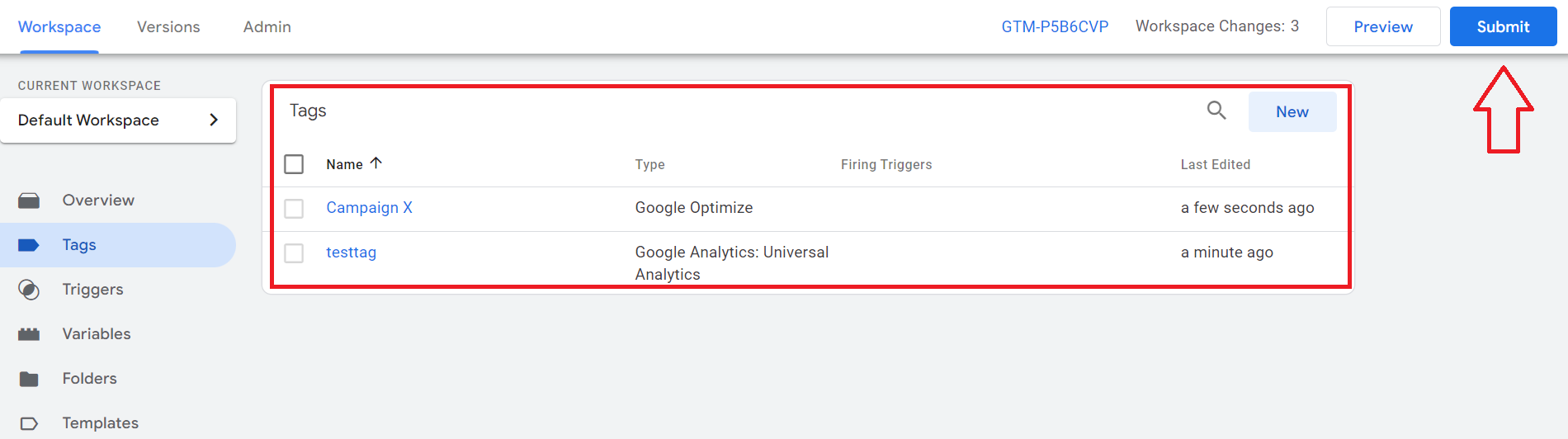The width and height of the screenshot is (1568, 439).
Task: Tick the Campaign X row checkbox
Action: [294, 209]
